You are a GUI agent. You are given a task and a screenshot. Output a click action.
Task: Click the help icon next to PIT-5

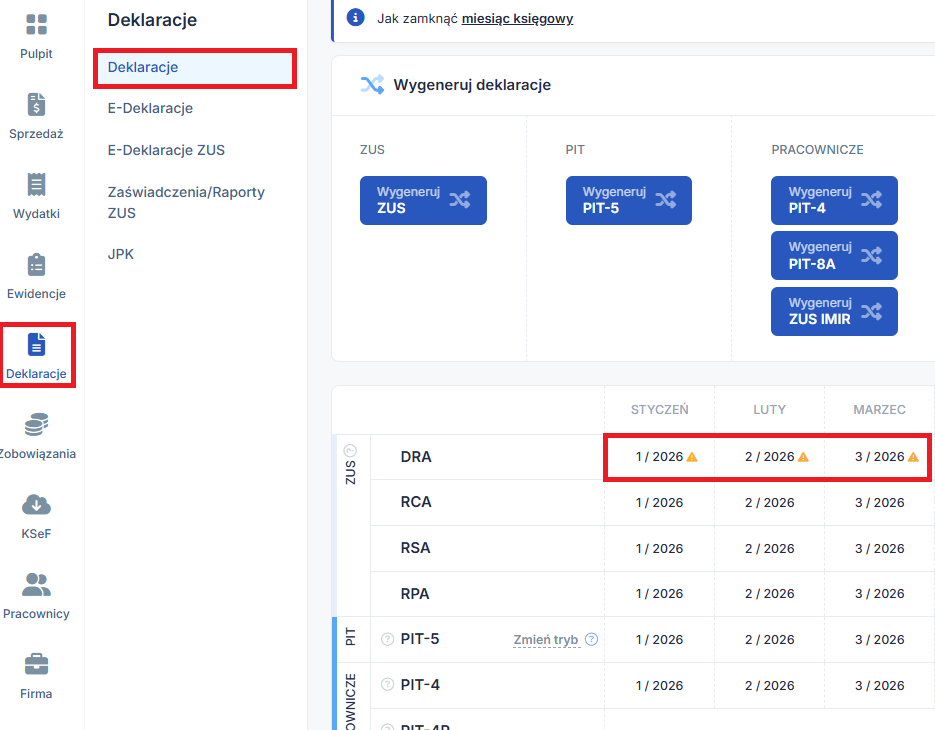(x=388, y=639)
